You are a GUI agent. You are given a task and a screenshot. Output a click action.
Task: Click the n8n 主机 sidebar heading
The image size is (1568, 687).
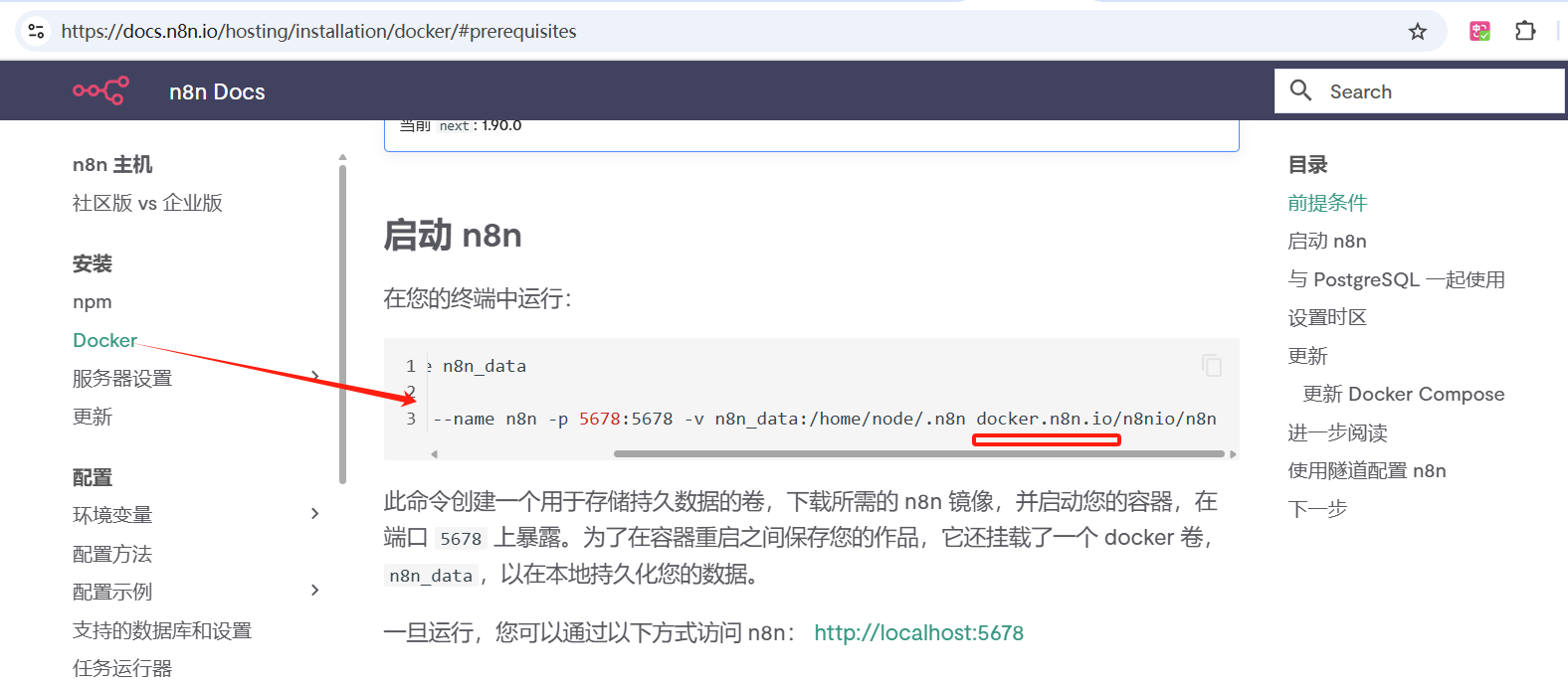pos(112,164)
